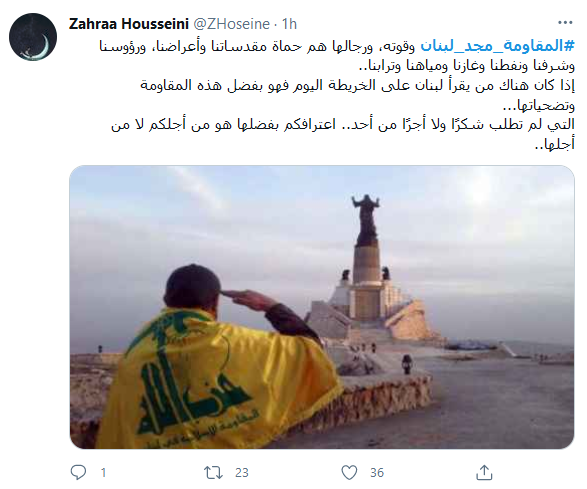Open Zahraa Housseini's crescent moon avatar

click(33, 37)
